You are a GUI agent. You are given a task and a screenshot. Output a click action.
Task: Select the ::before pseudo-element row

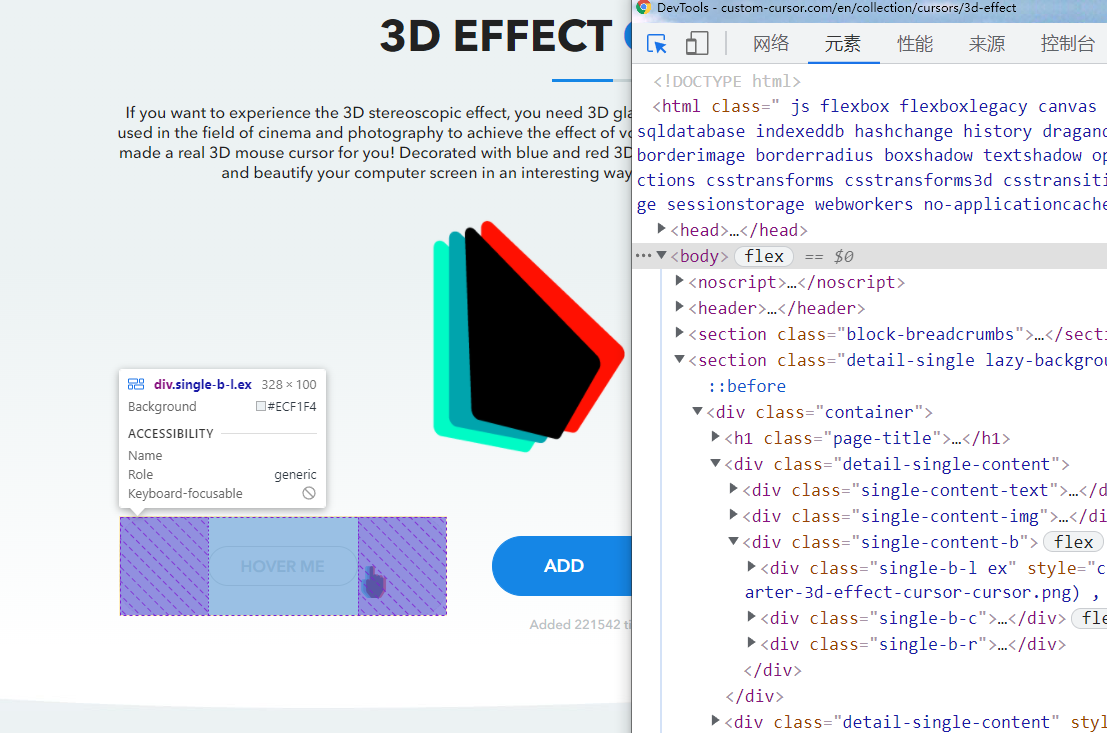pos(747,386)
